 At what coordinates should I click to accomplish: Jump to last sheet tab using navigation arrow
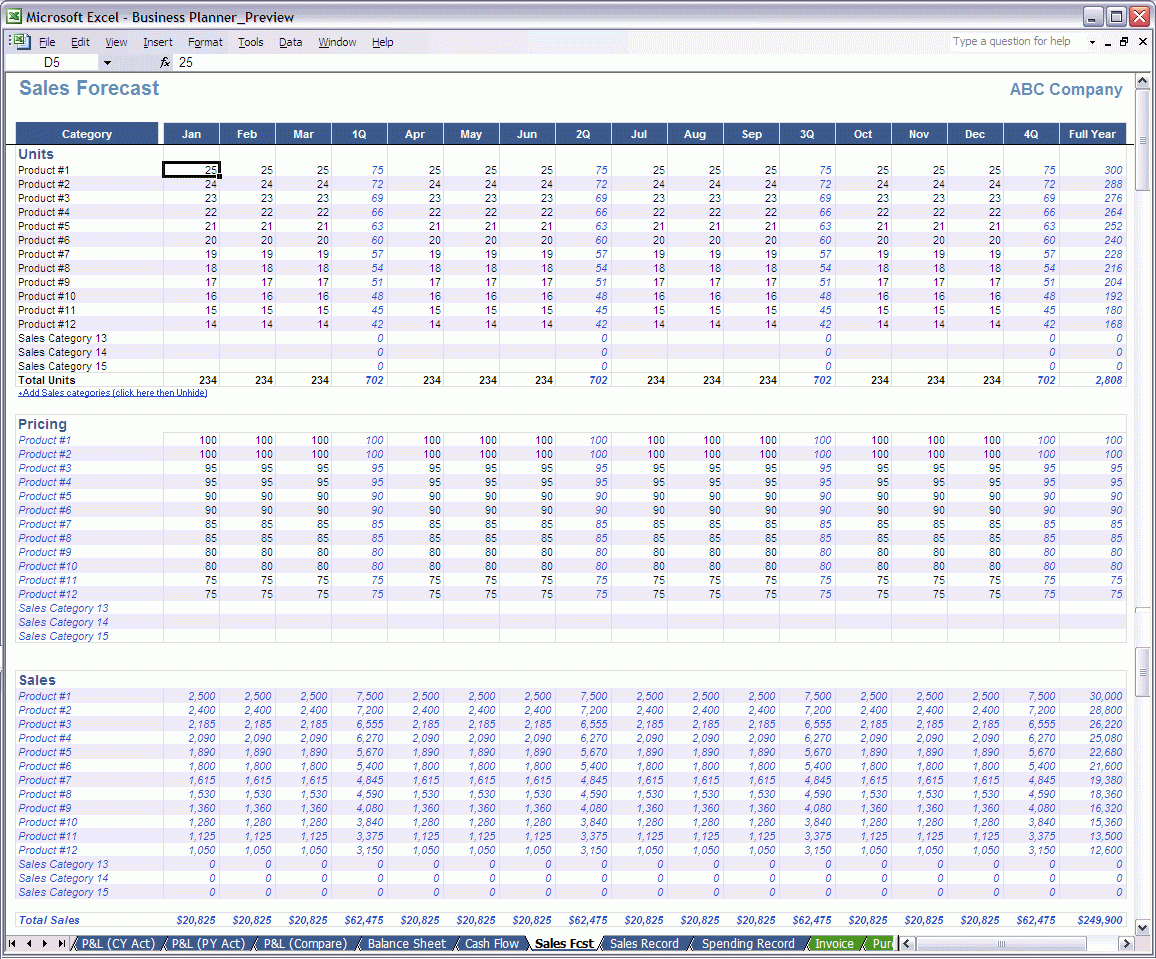click(61, 943)
